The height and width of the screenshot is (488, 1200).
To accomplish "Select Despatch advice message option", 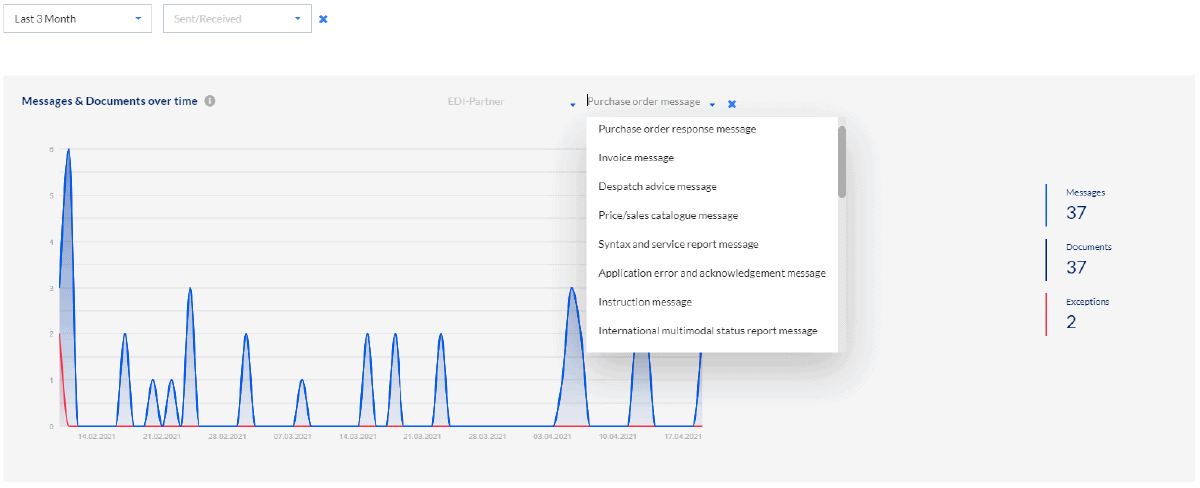I will [657, 187].
